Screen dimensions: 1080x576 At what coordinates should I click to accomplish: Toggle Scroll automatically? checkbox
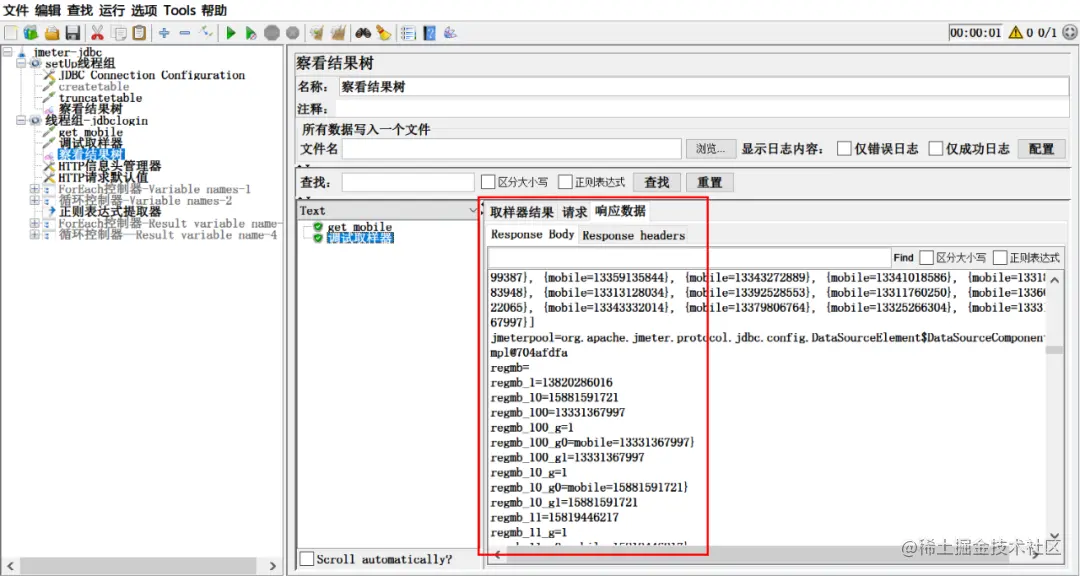point(307,559)
